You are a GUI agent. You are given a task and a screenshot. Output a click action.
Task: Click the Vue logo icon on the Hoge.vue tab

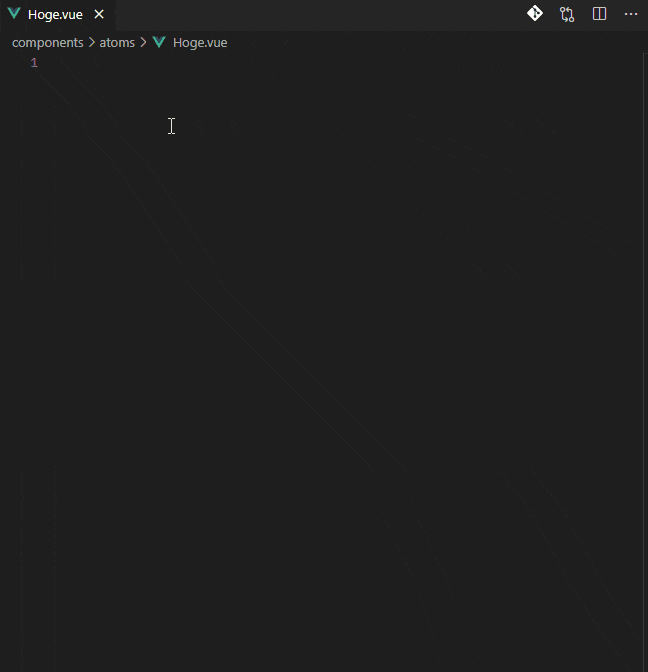click(x=14, y=14)
